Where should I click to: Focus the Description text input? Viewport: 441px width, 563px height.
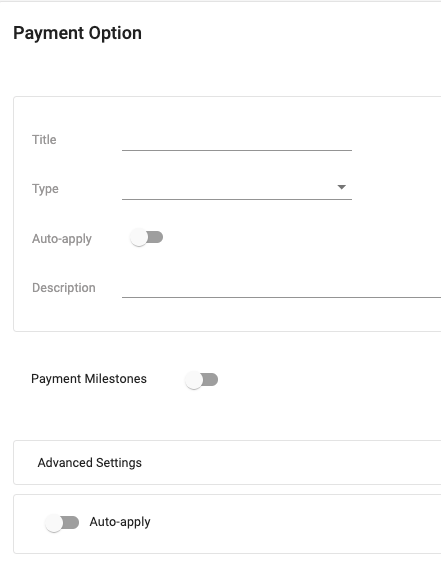pyautogui.click(x=281, y=288)
